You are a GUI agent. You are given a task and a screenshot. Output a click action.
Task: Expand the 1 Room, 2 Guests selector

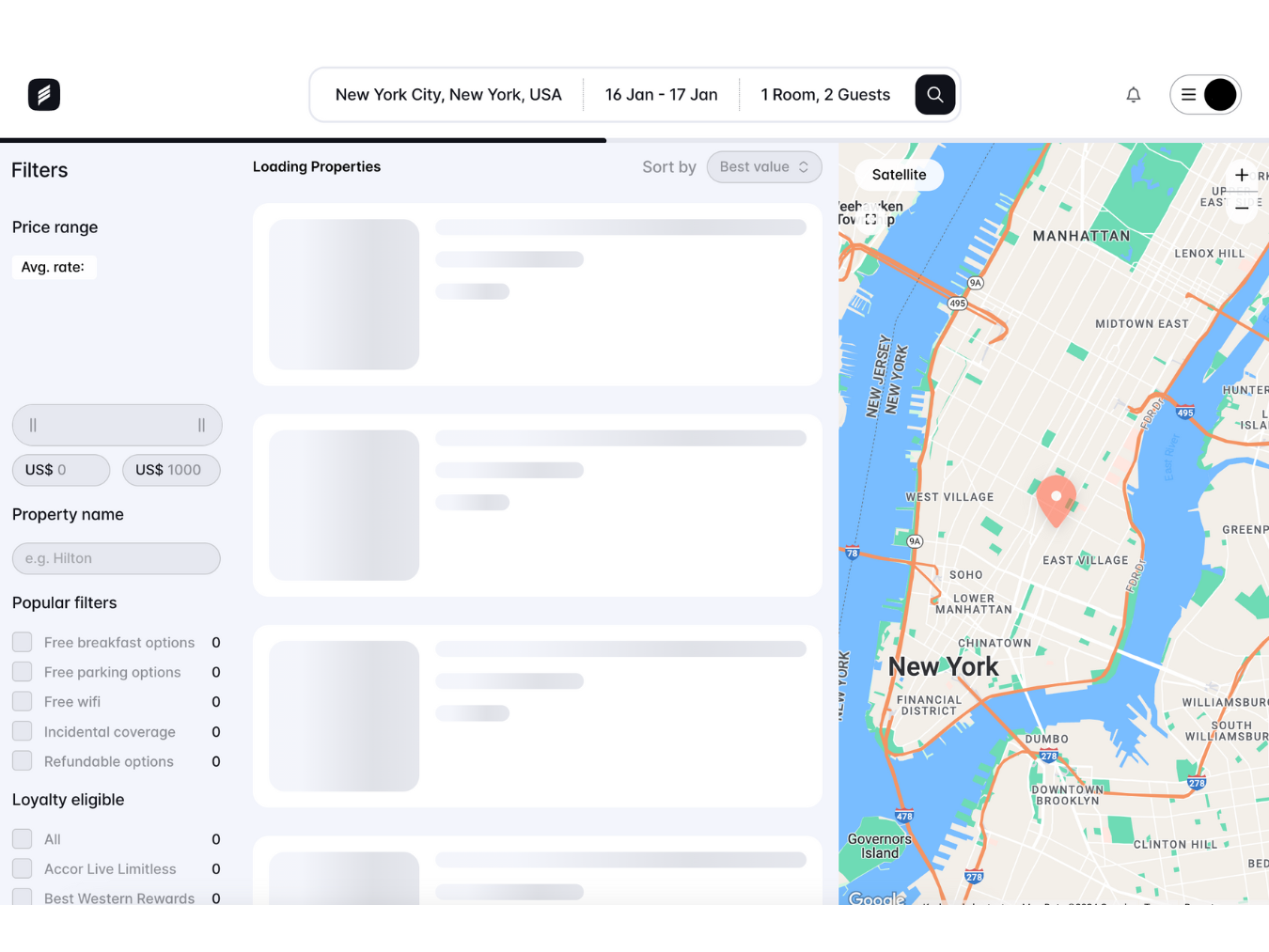pyautogui.click(x=824, y=95)
